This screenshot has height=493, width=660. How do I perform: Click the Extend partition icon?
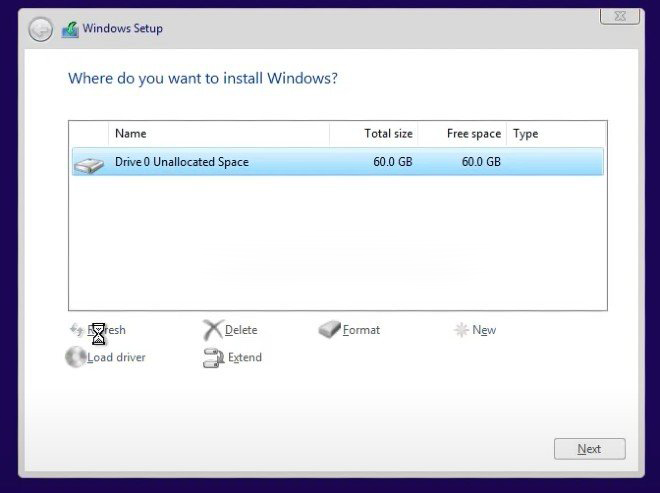tap(212, 358)
